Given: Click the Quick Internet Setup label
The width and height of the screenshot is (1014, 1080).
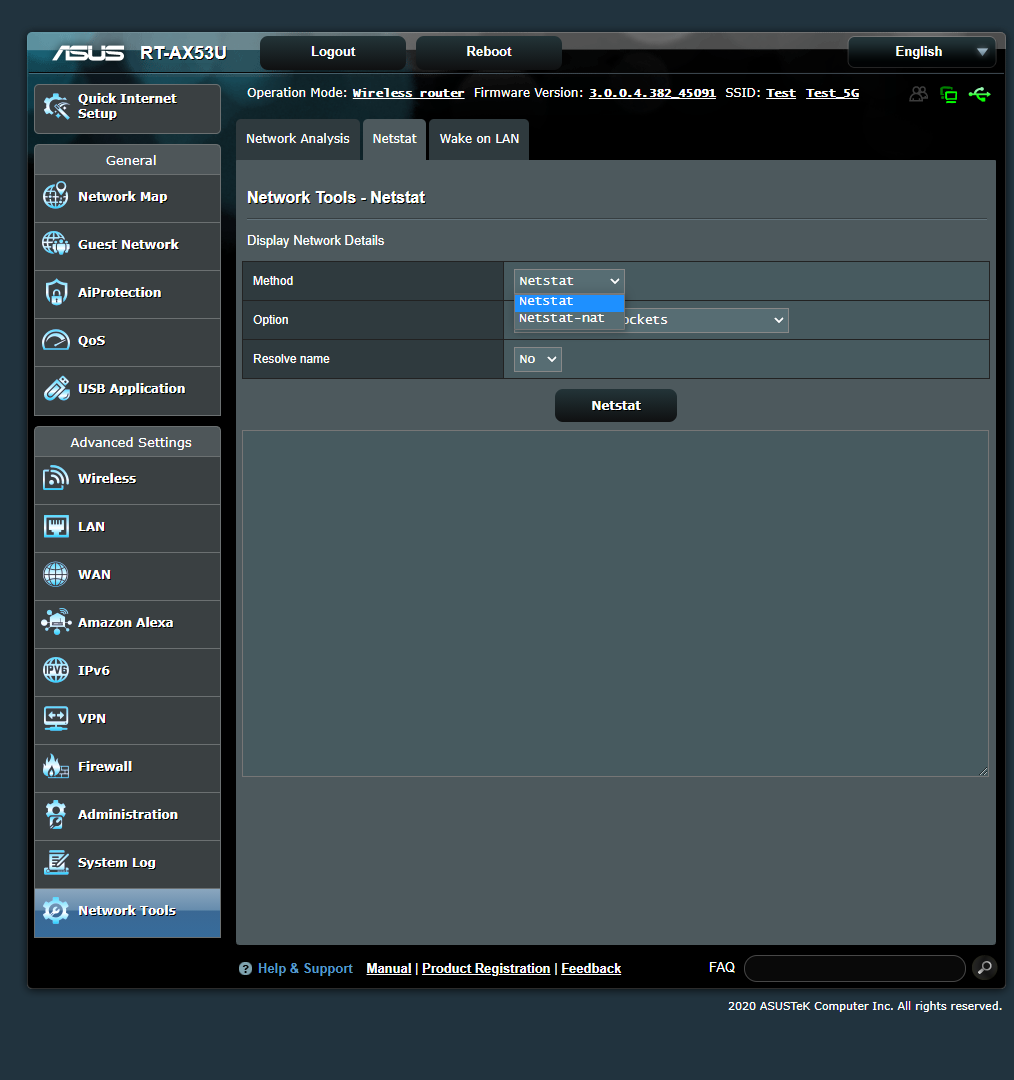Looking at the screenshot, I should 127,106.
